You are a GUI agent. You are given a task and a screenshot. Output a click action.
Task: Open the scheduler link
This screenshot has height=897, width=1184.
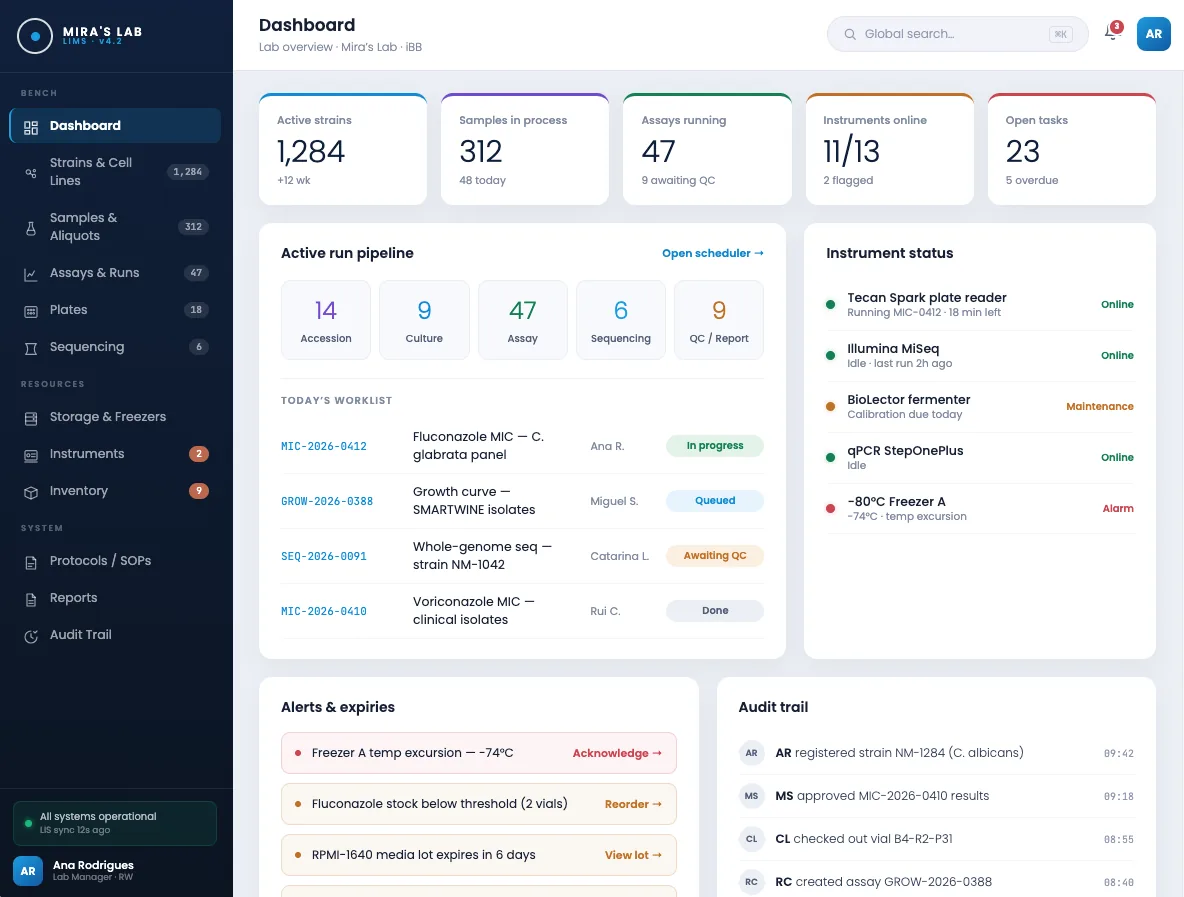(x=713, y=254)
